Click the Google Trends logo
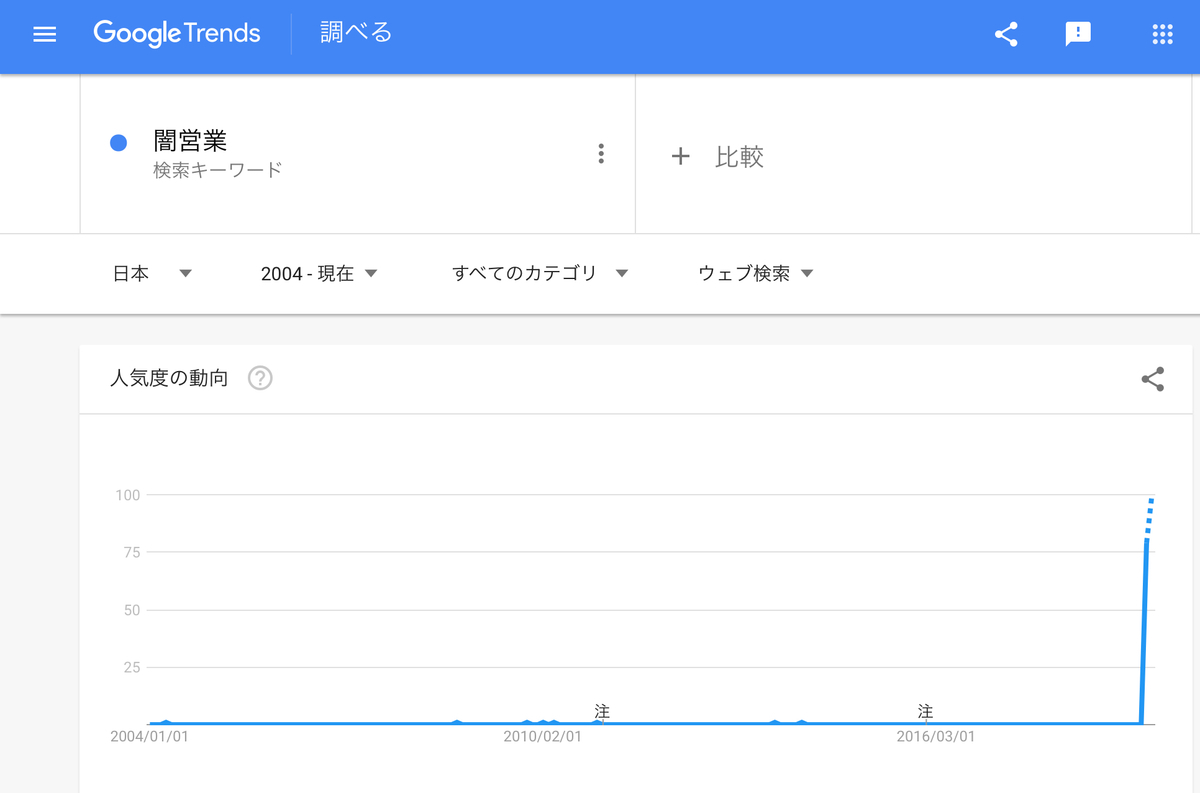The image size is (1200, 793). pos(177,33)
